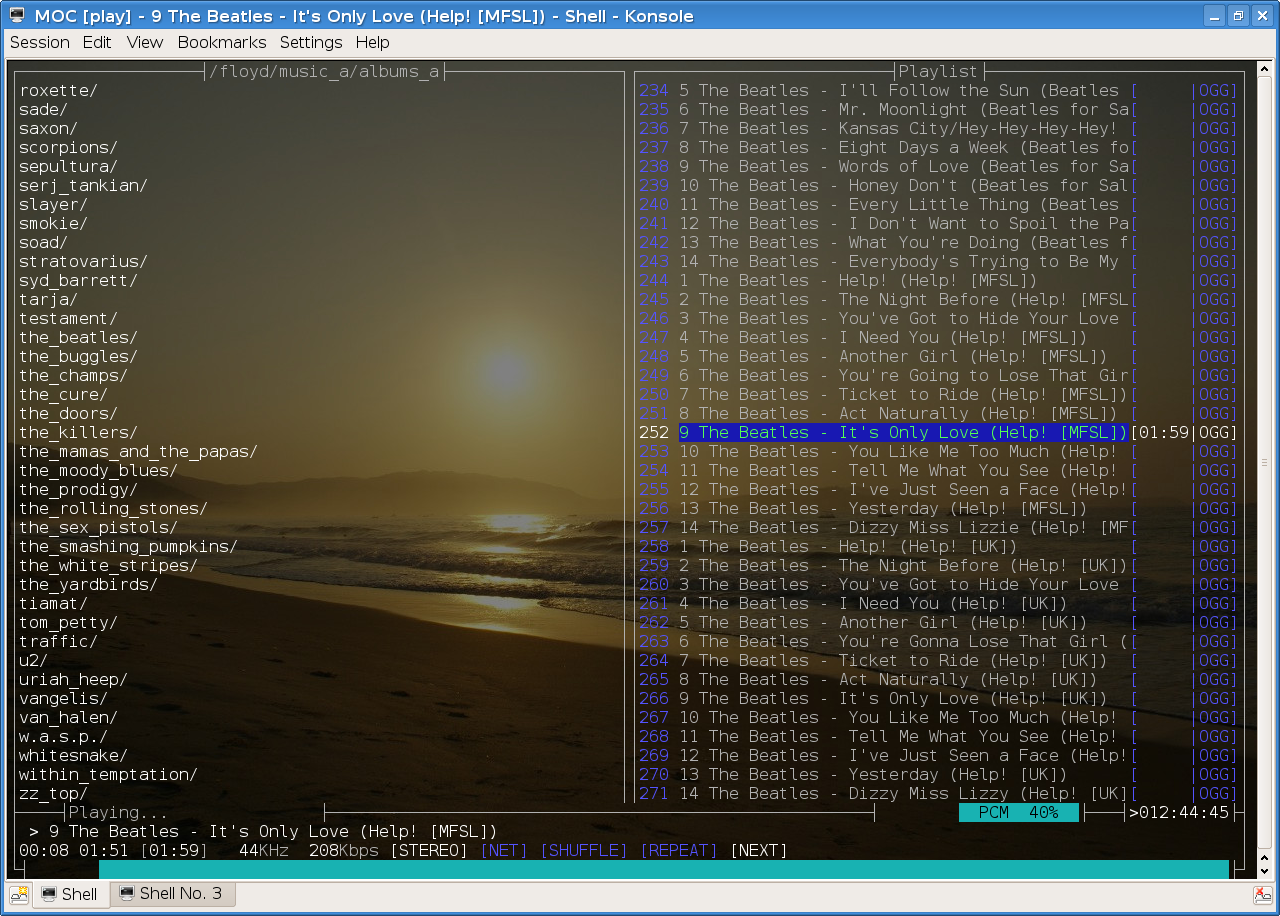Select playlist track 244 Help! [MFSL]
Viewport: 1280px width, 916px height.
click(x=938, y=280)
